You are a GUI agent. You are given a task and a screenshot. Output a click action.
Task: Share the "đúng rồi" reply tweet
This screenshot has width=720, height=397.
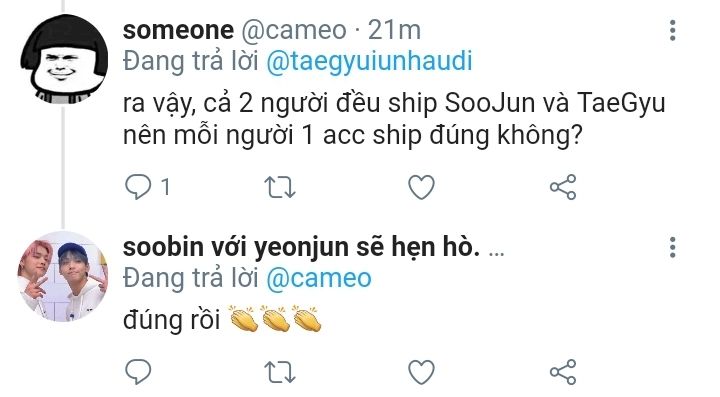click(x=563, y=371)
